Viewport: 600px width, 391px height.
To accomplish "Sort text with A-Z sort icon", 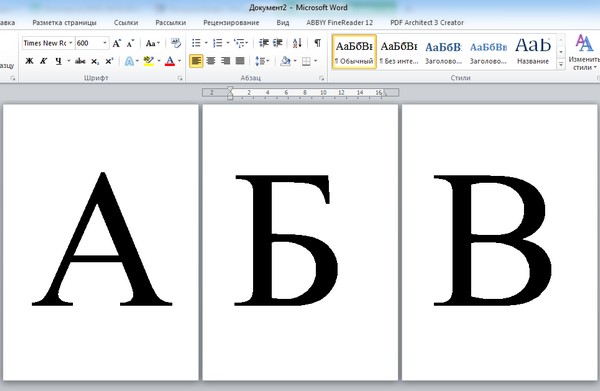I will 297,43.
